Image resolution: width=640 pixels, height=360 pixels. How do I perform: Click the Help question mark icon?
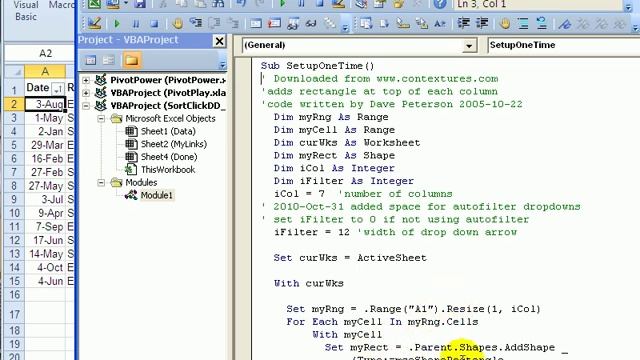click(440, 4)
